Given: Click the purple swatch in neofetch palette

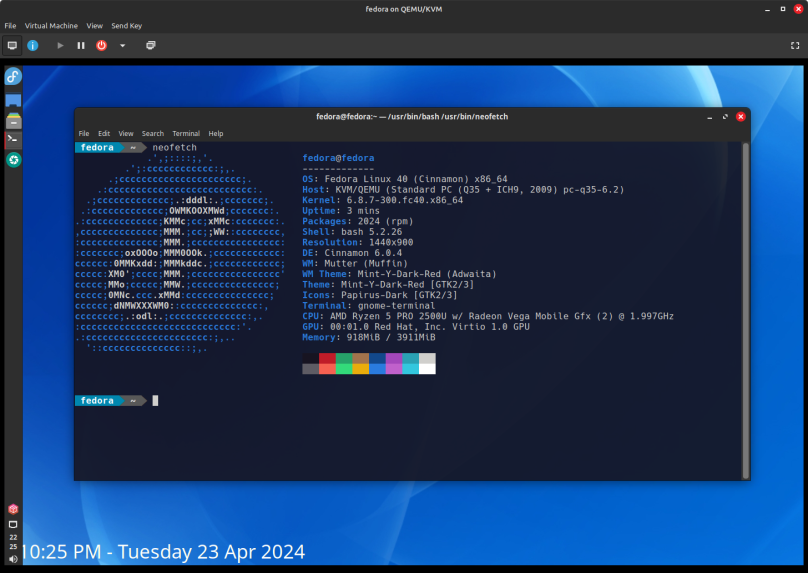Looking at the screenshot, I should tap(394, 359).
